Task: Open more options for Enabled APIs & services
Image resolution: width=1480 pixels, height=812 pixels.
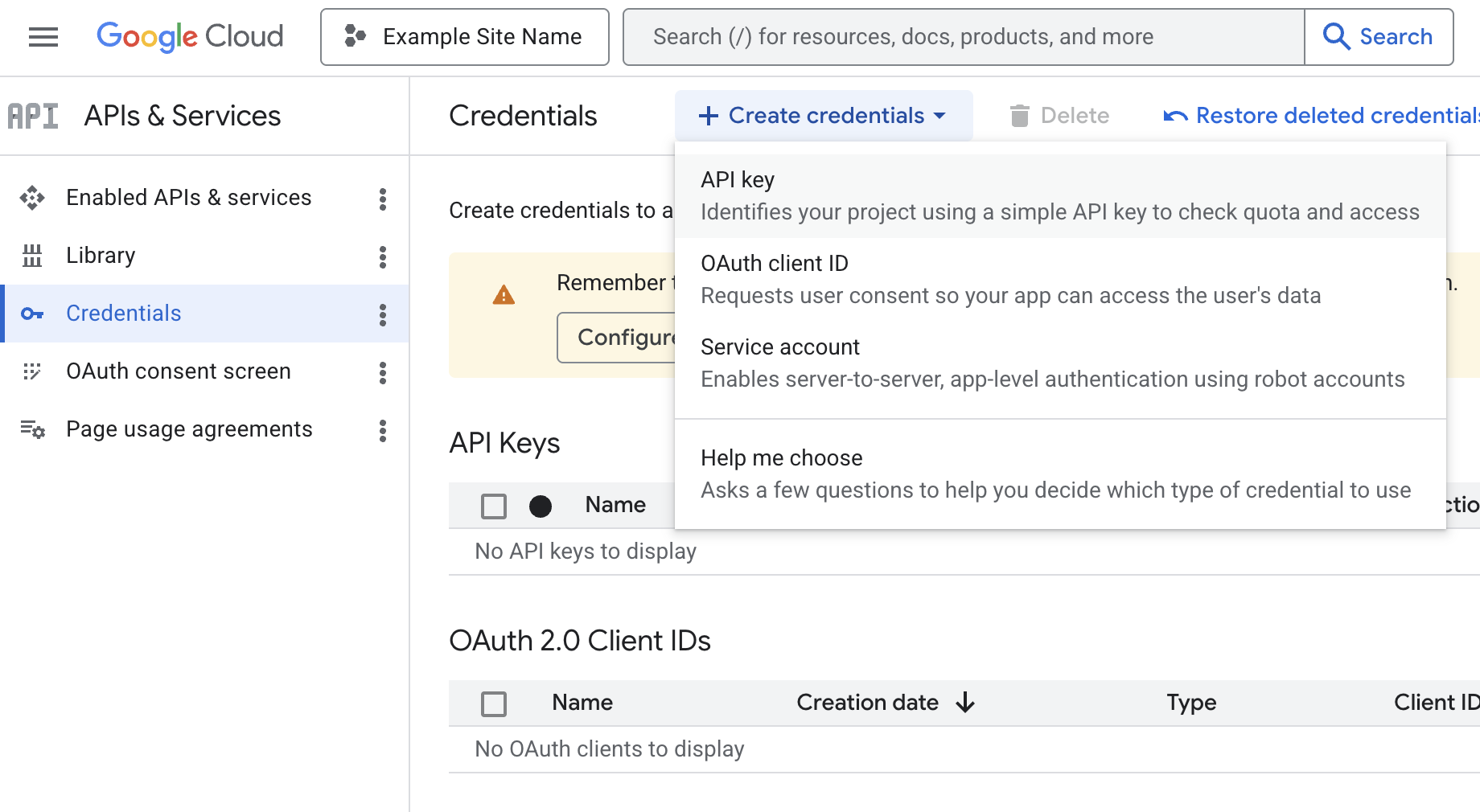Action: [x=383, y=199]
